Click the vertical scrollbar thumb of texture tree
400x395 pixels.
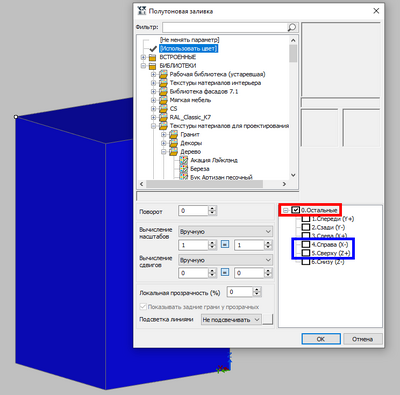(x=293, y=54)
